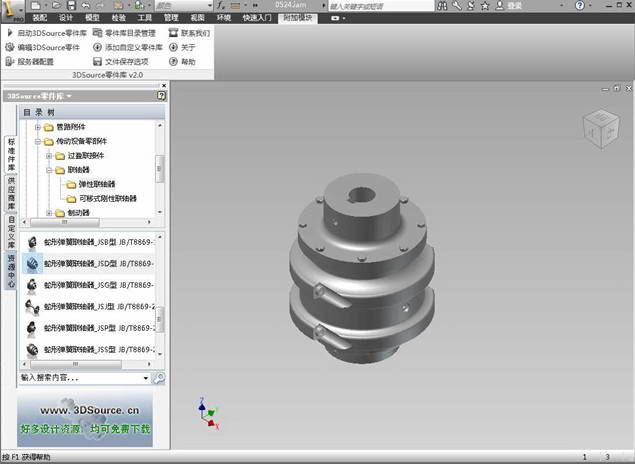The image size is (635, 464).
Task: Switch to the 模型 ribbon tab
Action: (92, 18)
